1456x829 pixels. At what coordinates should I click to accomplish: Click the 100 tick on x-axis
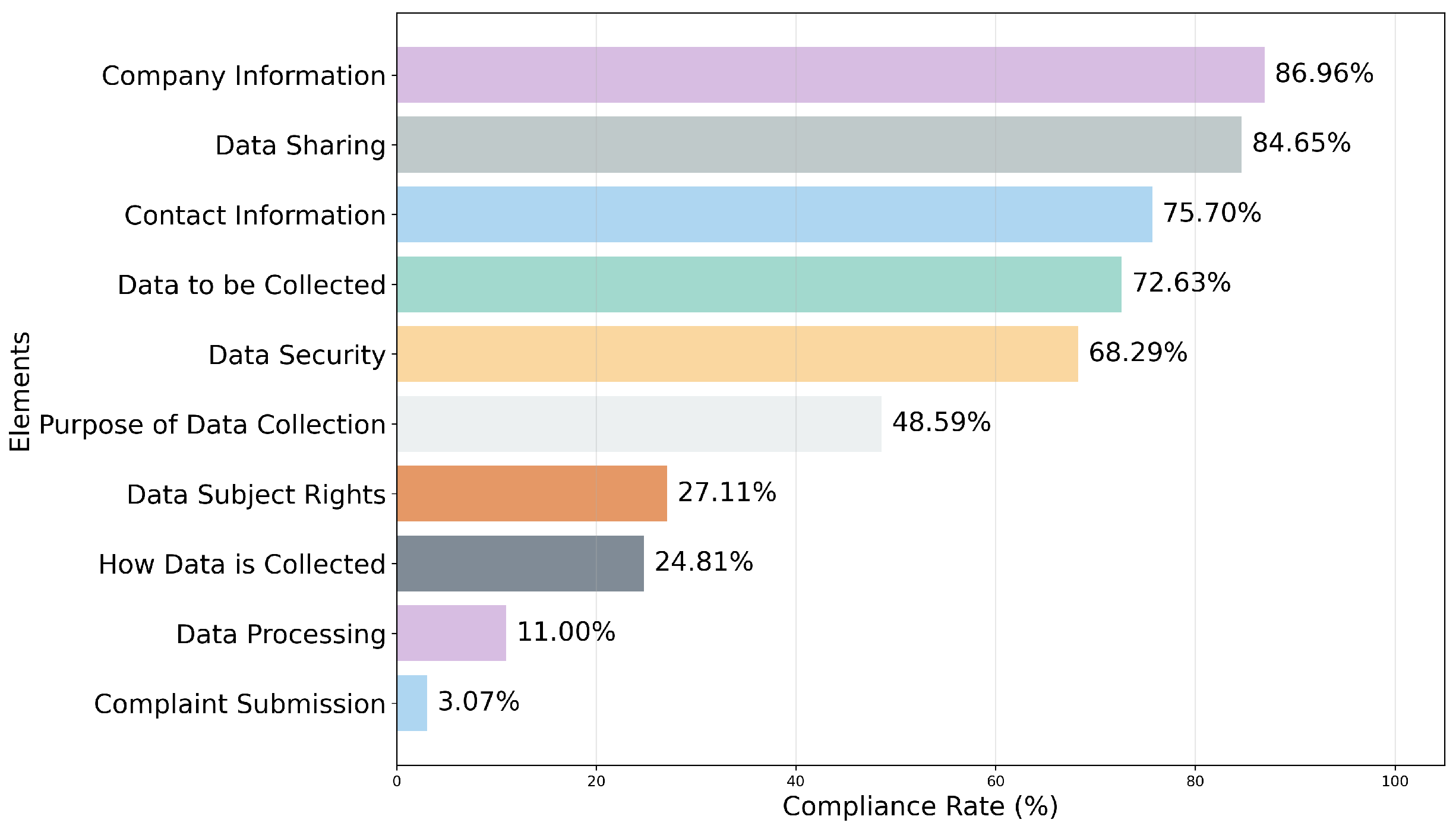[x=1395, y=781]
